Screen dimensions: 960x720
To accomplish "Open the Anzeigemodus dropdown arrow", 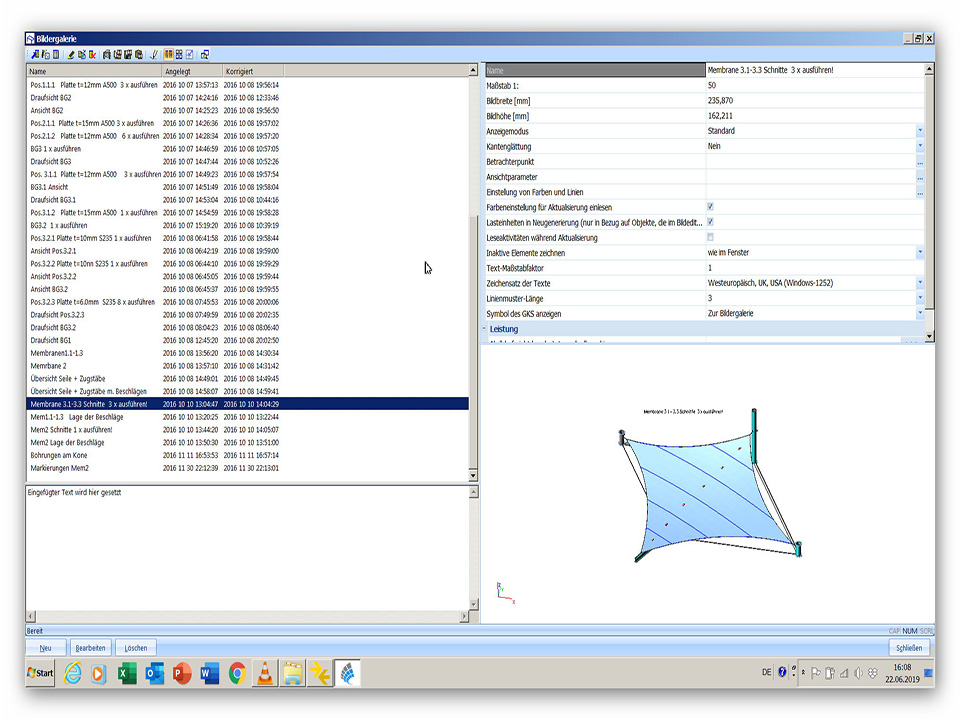I will 919,131.
